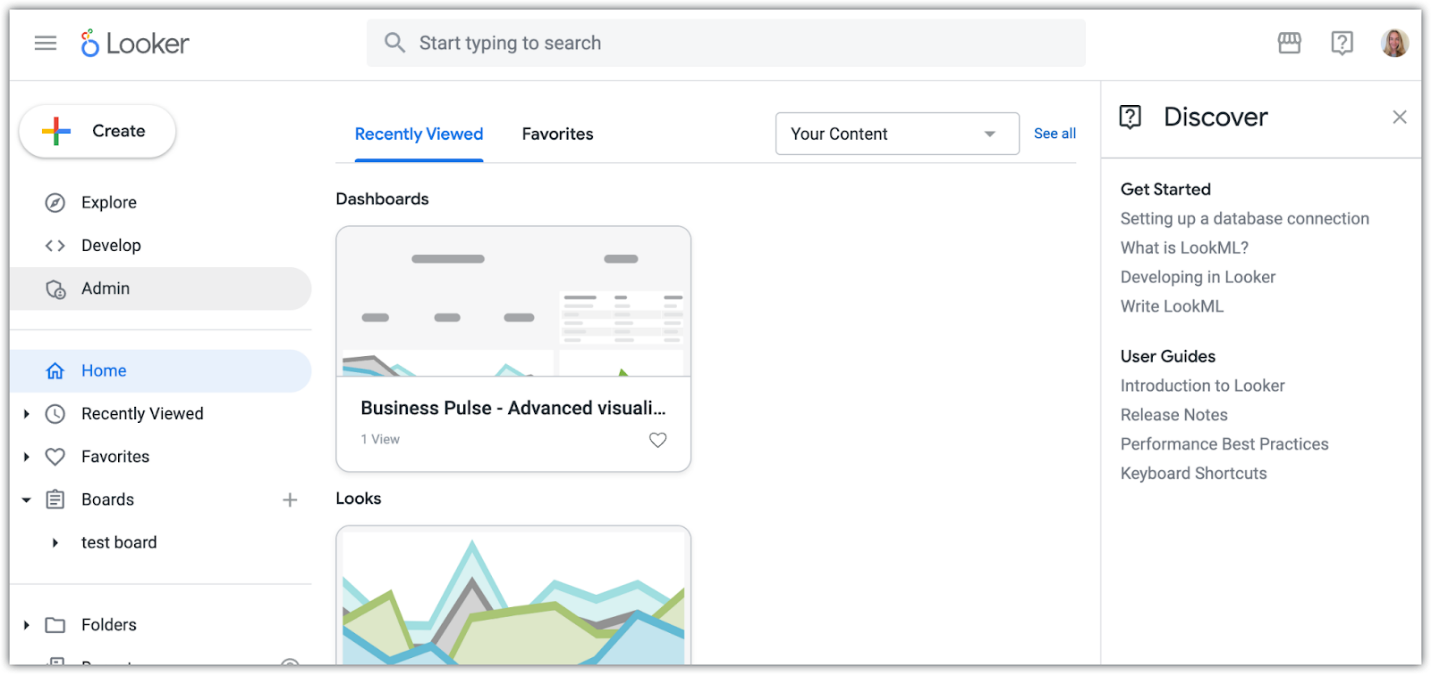The width and height of the screenshot is (1431, 674).
Task: Open the user profile avatar
Action: (1395, 43)
